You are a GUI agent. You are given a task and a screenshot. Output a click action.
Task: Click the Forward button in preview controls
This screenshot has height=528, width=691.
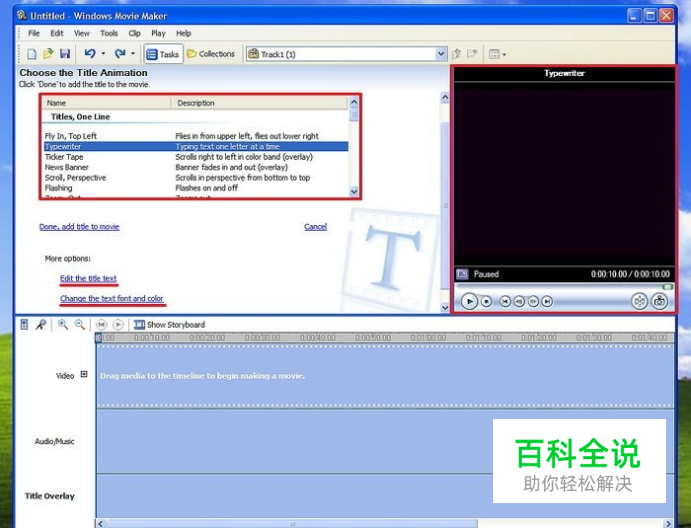click(547, 301)
